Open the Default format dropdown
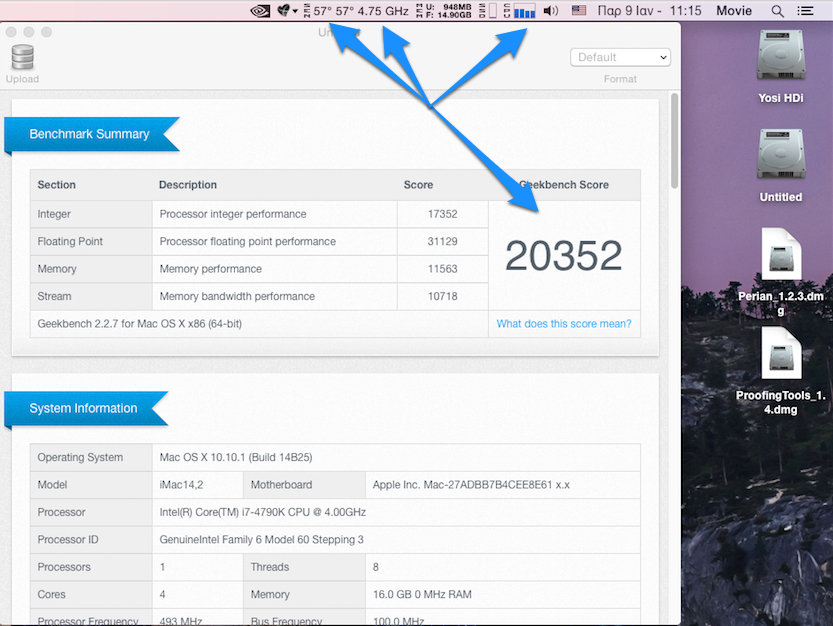Screen dimensions: 833x626 [620, 57]
